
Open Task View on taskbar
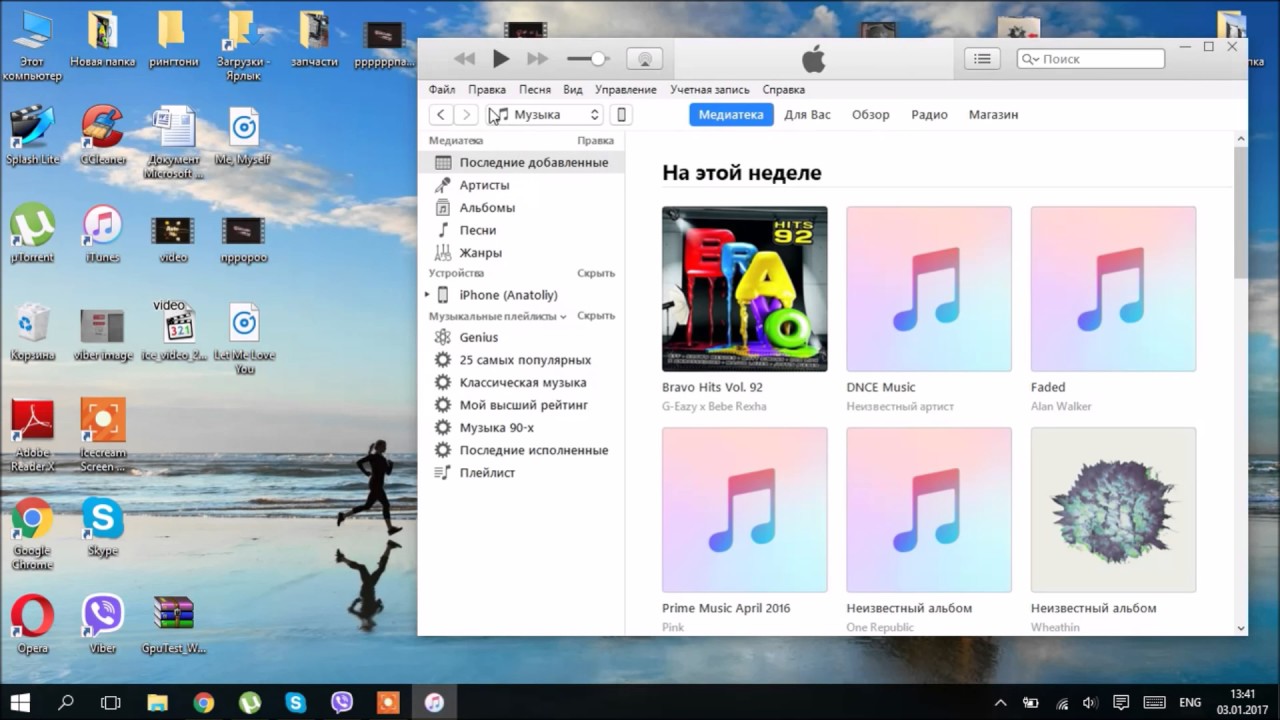pos(111,702)
